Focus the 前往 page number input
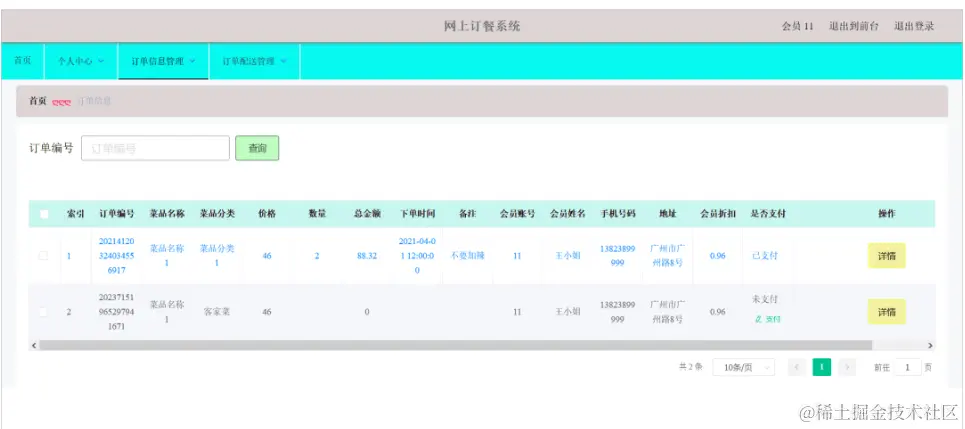 click(x=908, y=367)
